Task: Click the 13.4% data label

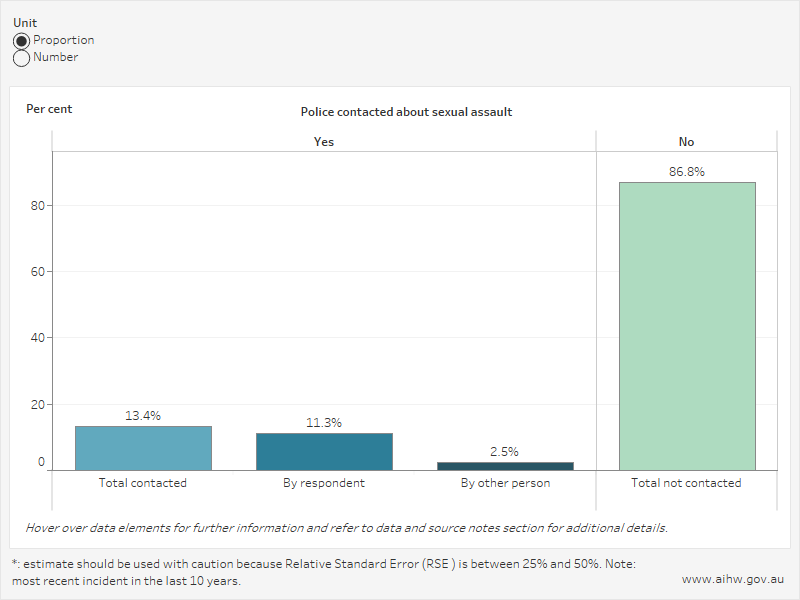Action: pos(143,415)
